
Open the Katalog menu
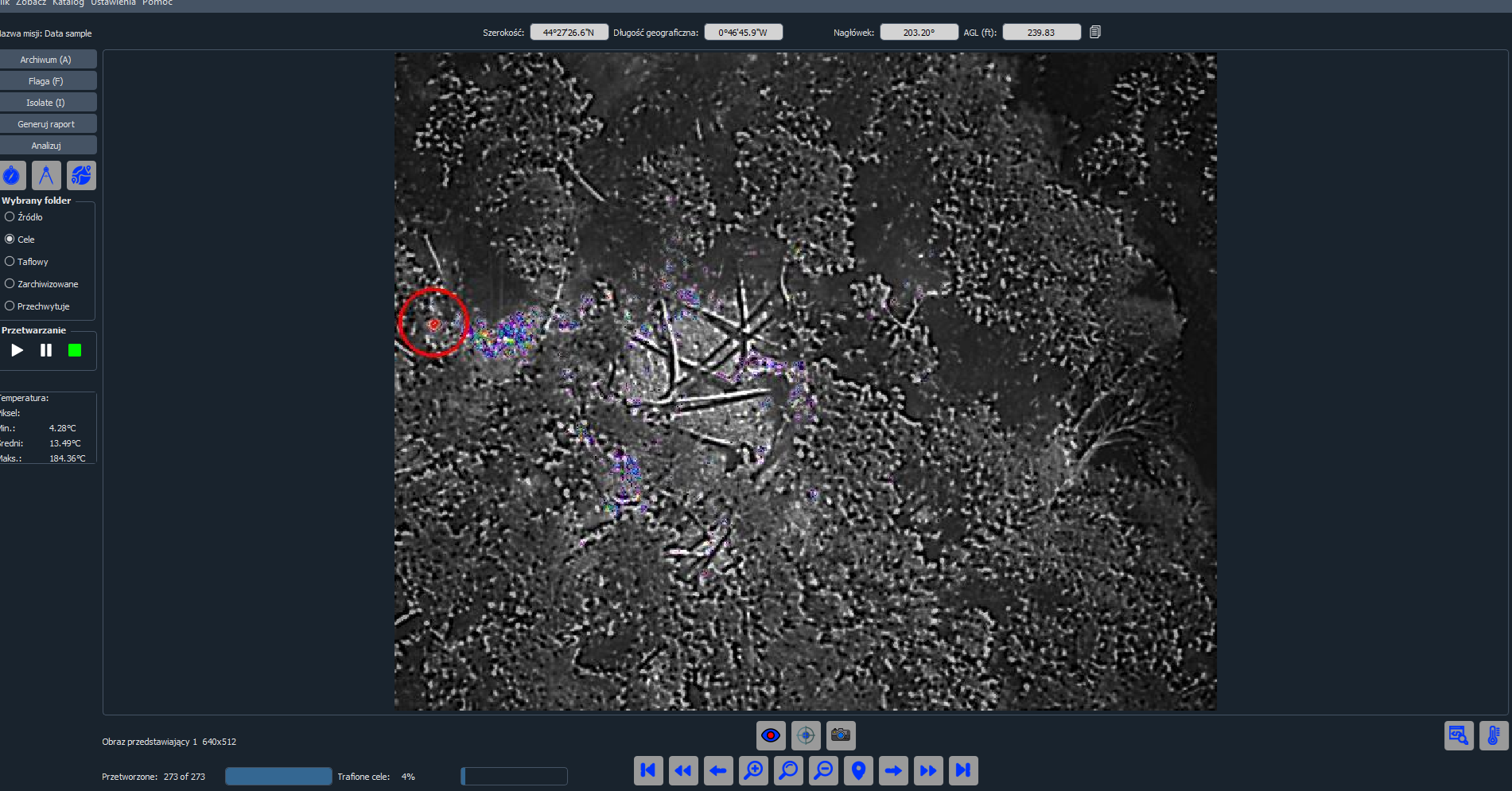pos(68,3)
